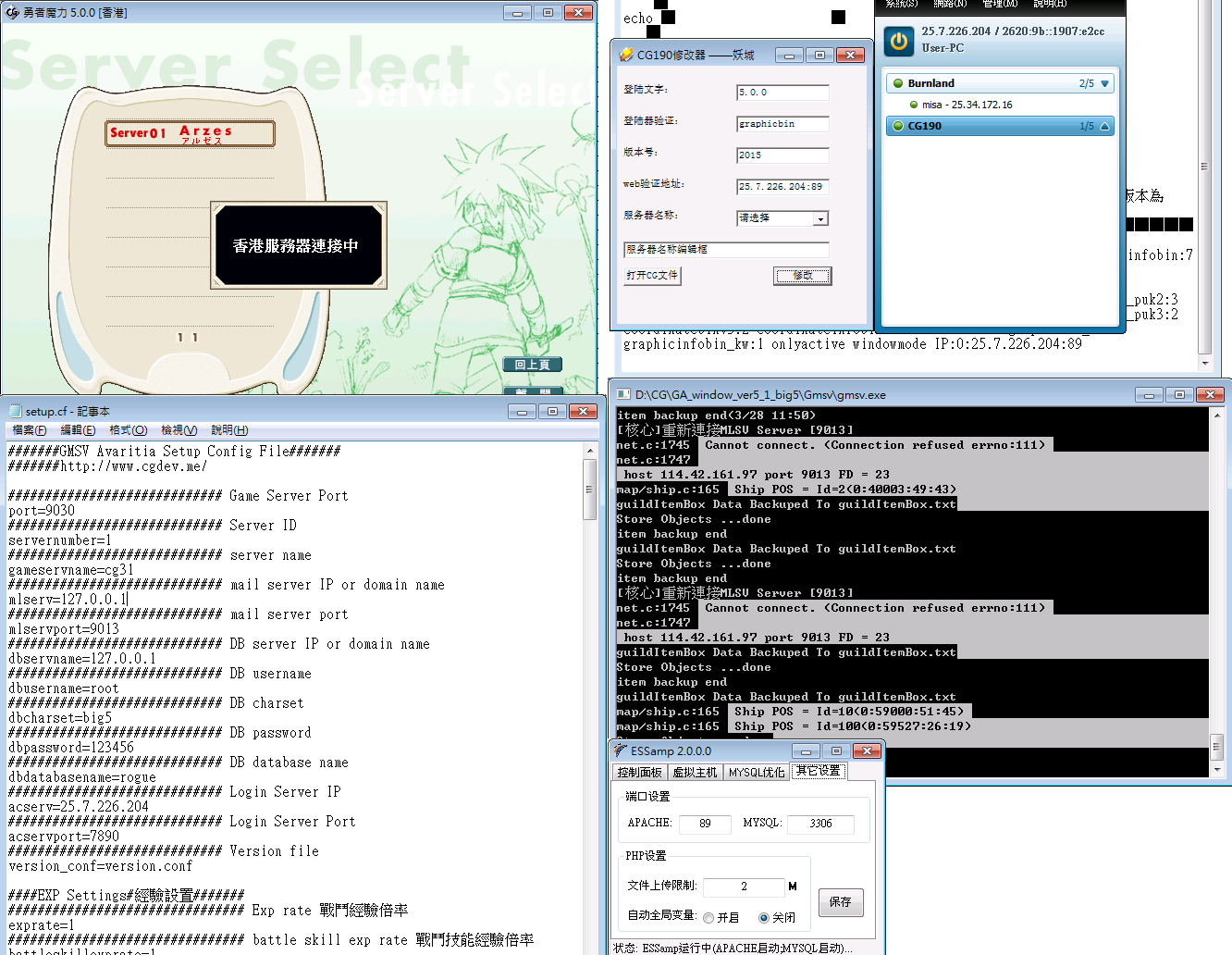Select the Server01 Arzes server entry

click(x=190, y=134)
